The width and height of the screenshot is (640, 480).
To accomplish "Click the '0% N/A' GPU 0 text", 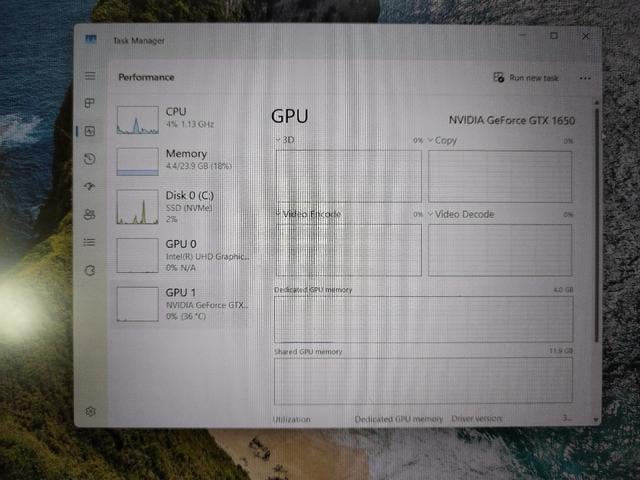I will tap(181, 268).
